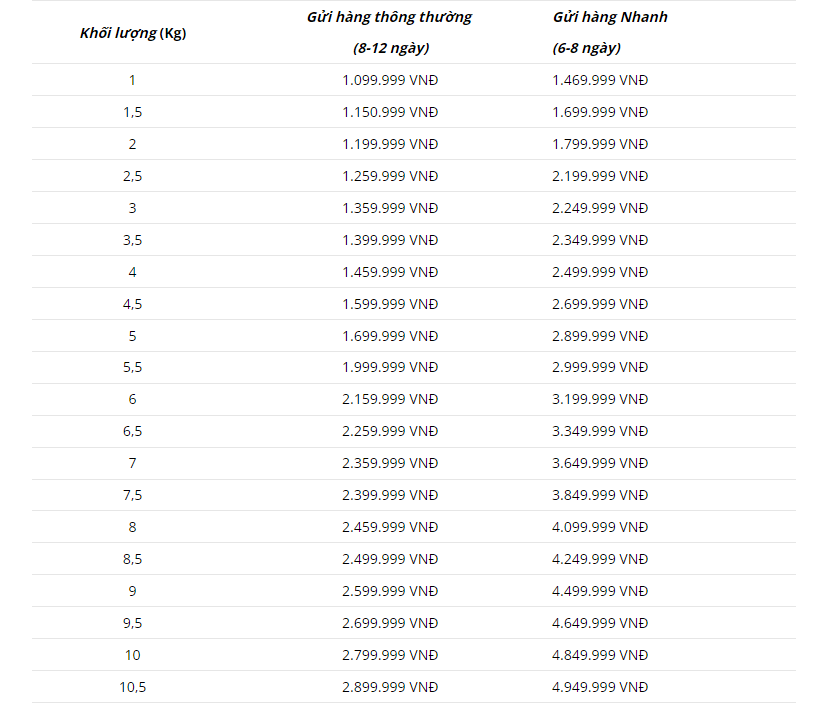Select the 6 kg weight cell

tap(132, 399)
